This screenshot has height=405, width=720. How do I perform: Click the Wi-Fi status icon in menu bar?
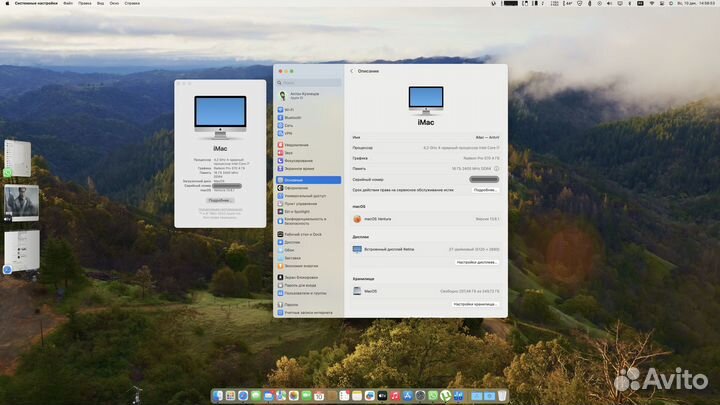pos(651,3)
